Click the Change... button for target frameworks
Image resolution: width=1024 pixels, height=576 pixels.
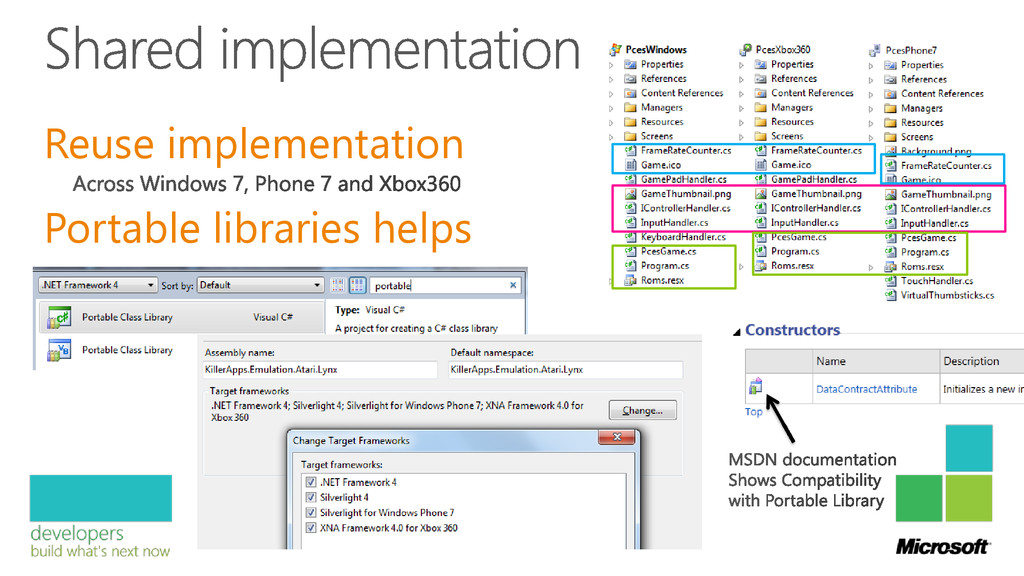643,410
